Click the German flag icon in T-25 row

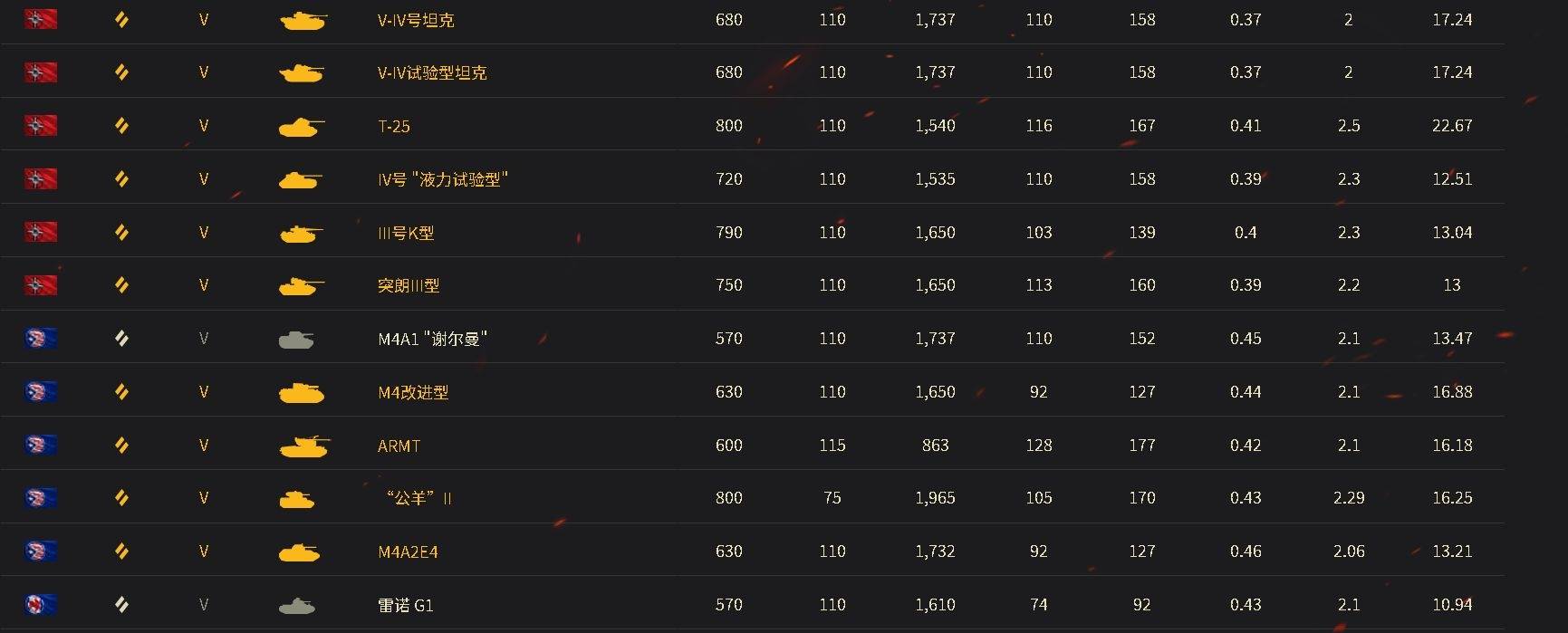41,126
